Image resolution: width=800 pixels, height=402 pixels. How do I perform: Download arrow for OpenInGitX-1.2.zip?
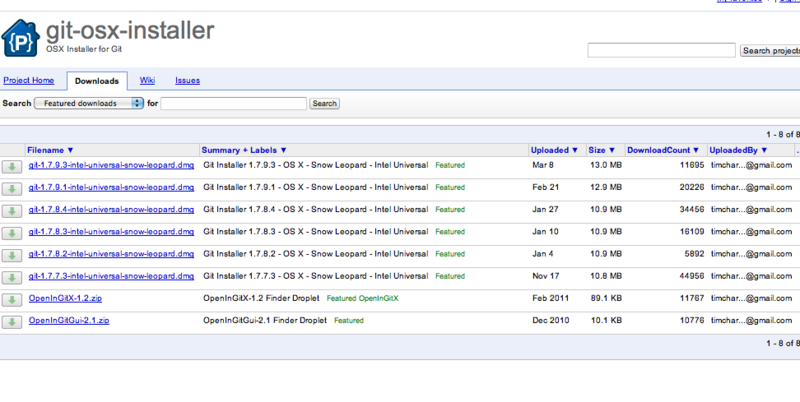click(12, 300)
